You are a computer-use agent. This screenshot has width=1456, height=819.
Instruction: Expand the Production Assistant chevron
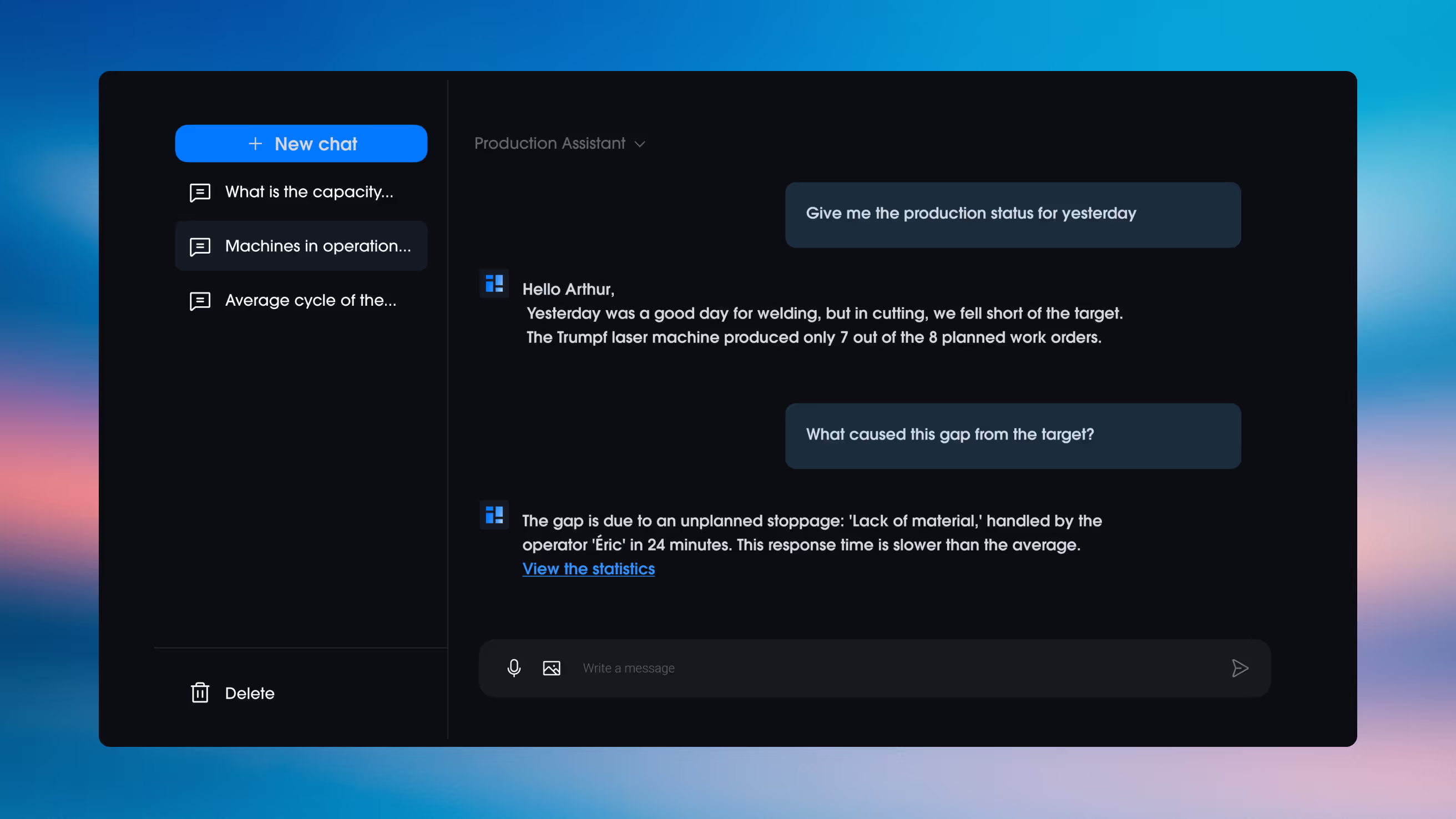coord(640,144)
